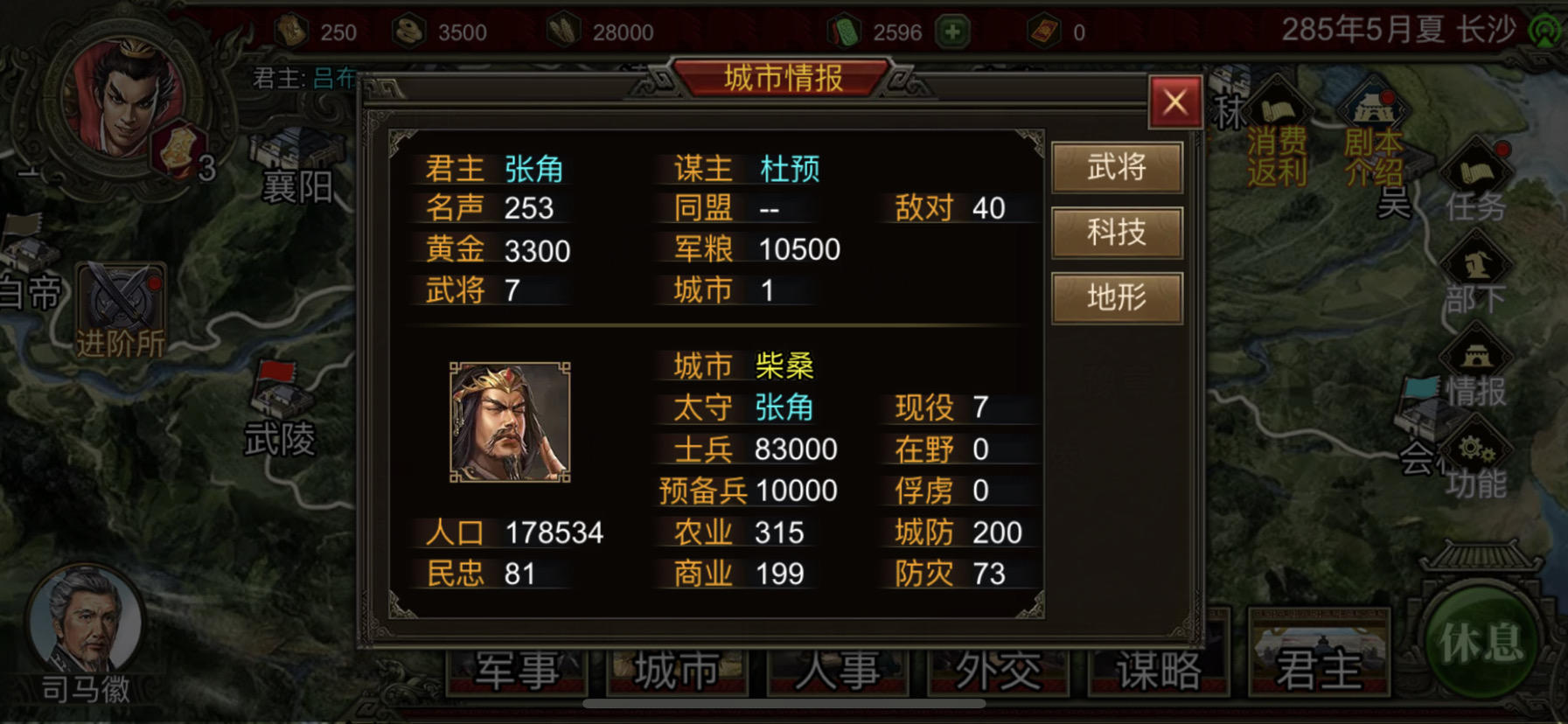Image resolution: width=1568 pixels, height=724 pixels.
Task: Click the 武将 generals button
Action: tap(1117, 167)
